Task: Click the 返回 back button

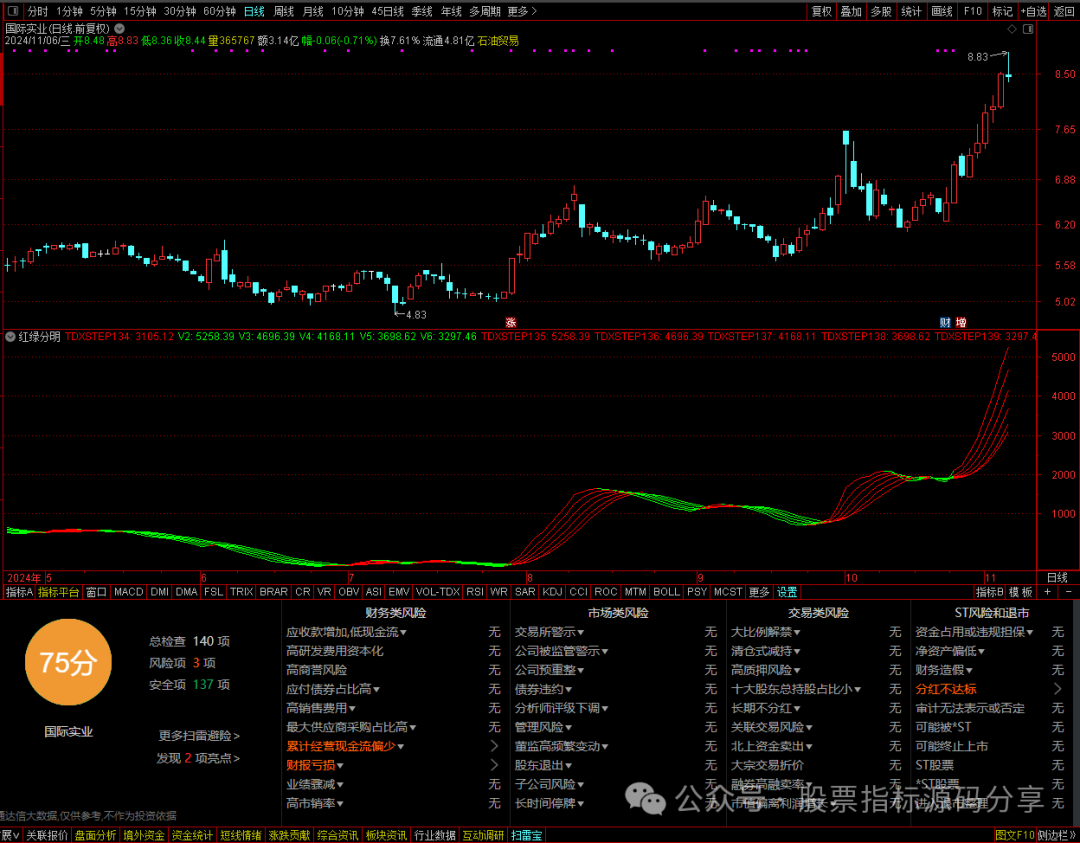Action: pos(1065,11)
